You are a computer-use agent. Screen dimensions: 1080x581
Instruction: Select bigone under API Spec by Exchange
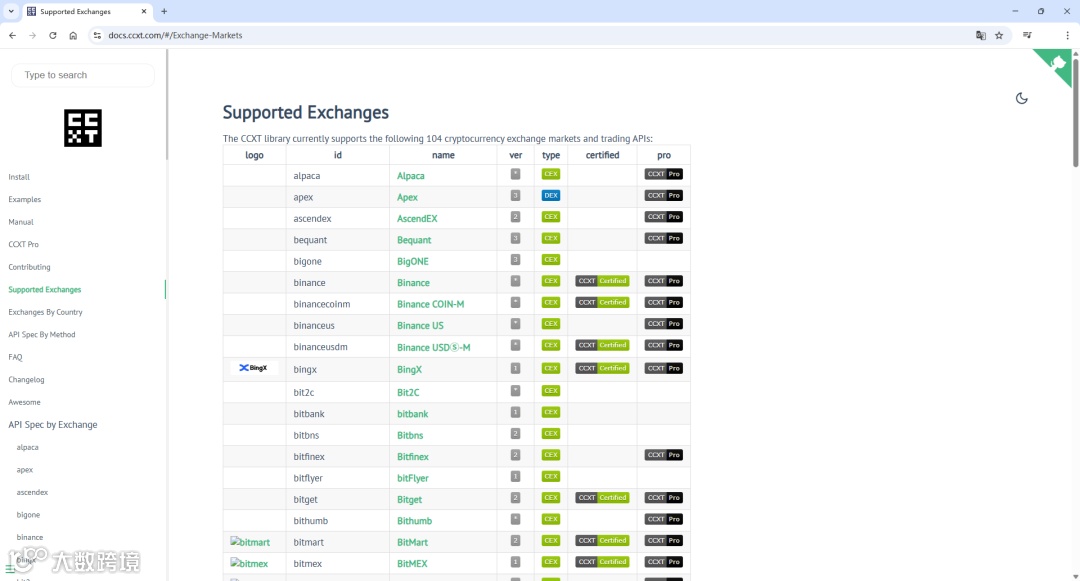pos(28,515)
